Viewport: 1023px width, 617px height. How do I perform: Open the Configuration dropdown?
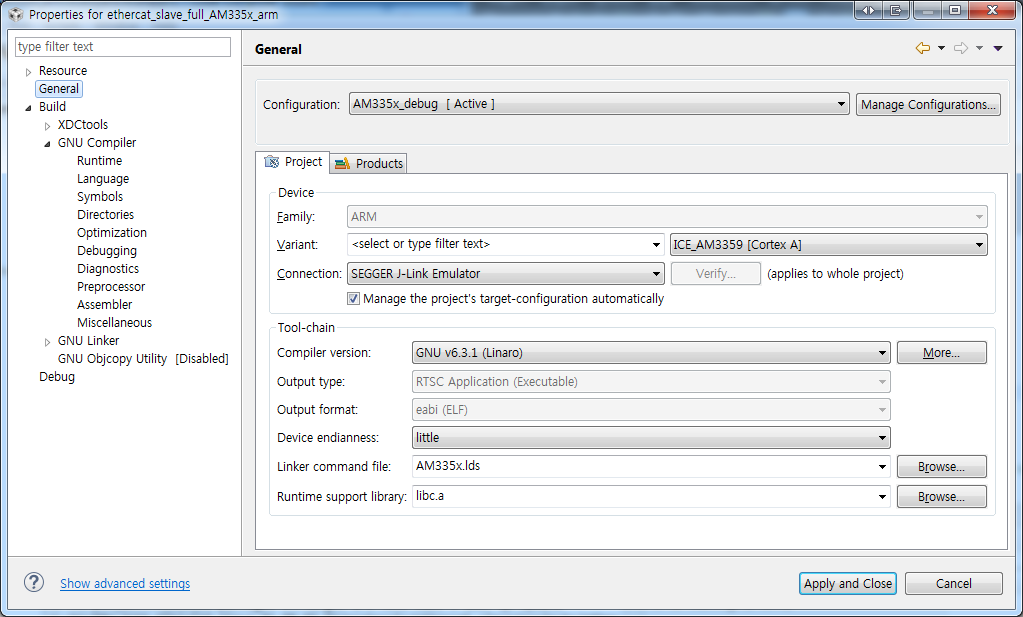(599, 104)
